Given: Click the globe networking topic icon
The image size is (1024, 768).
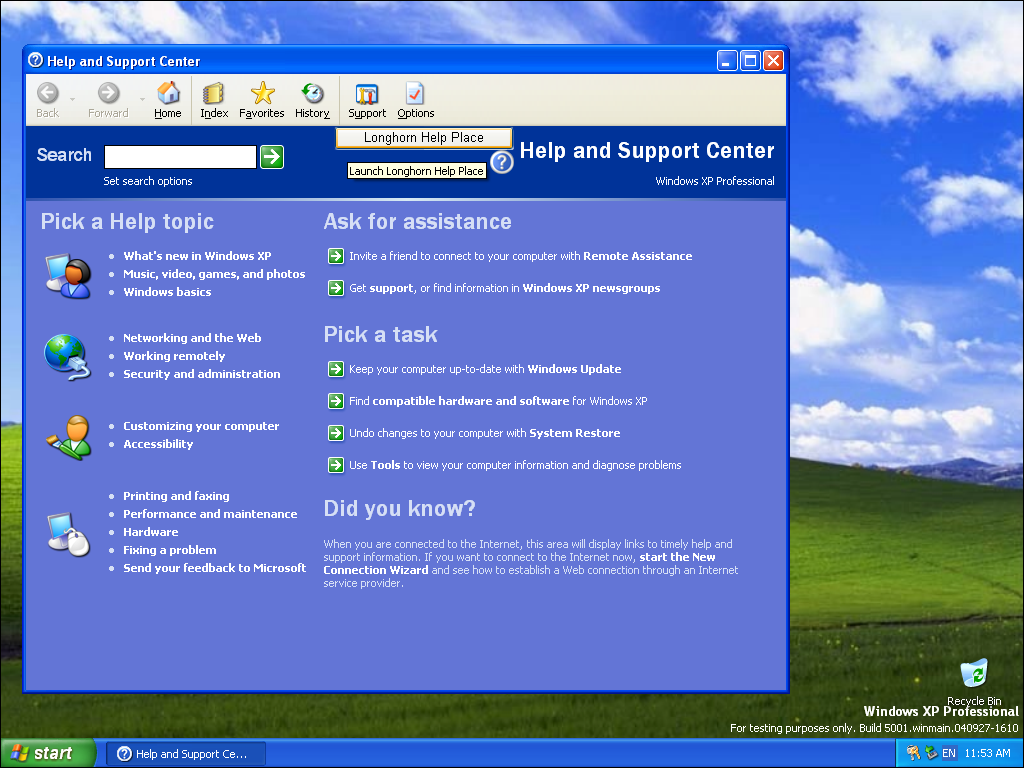Looking at the screenshot, I should 67,357.
